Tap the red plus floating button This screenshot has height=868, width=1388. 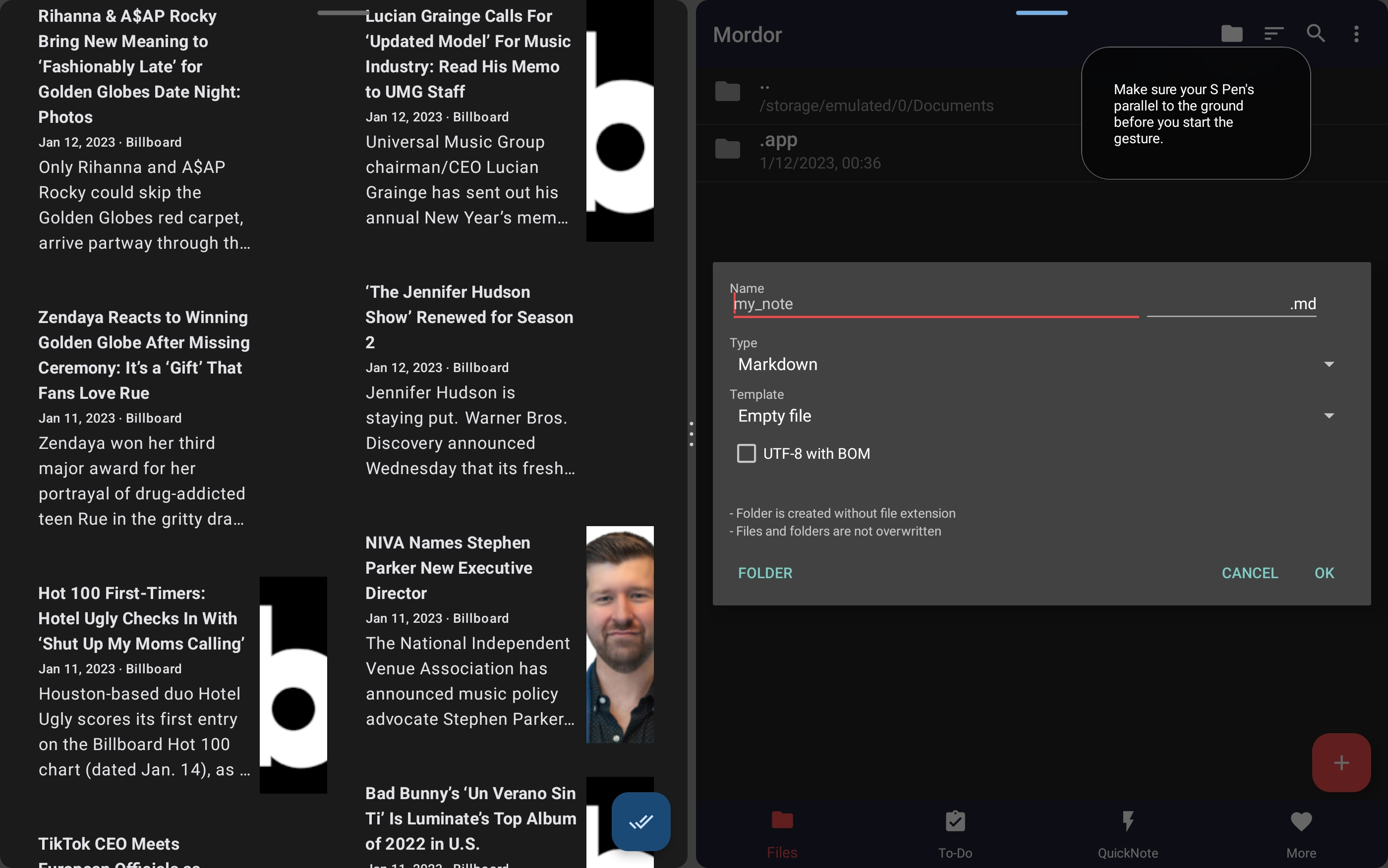coord(1340,762)
